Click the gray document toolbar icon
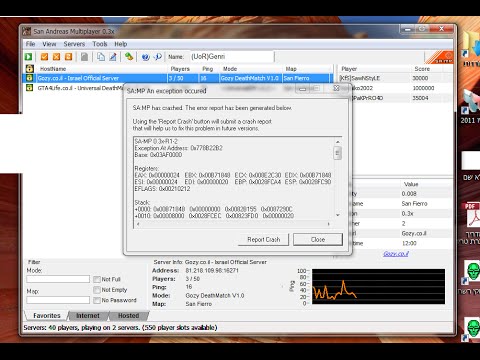Viewport: 480px width, 360px height. click(x=84, y=57)
